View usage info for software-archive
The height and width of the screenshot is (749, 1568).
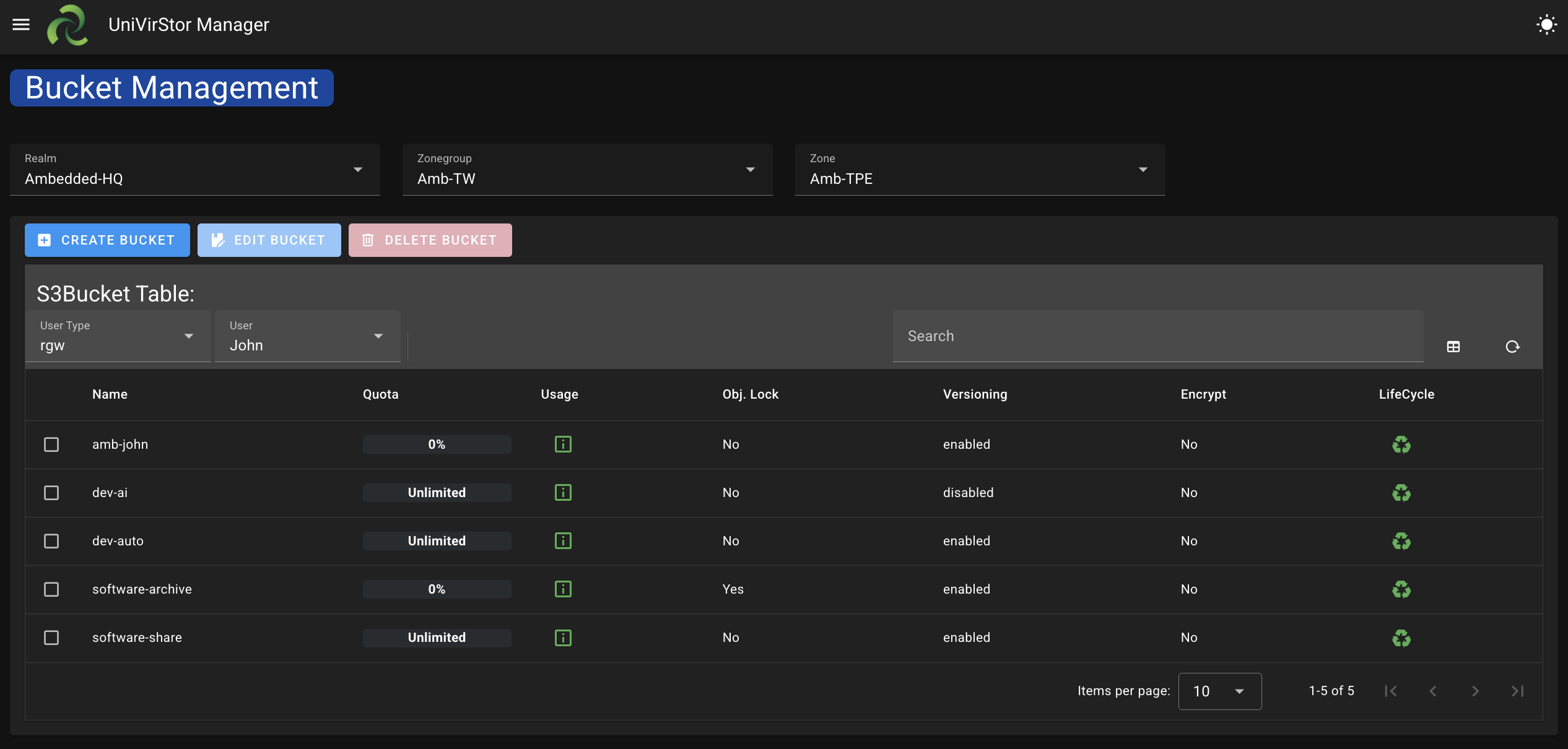pos(563,589)
